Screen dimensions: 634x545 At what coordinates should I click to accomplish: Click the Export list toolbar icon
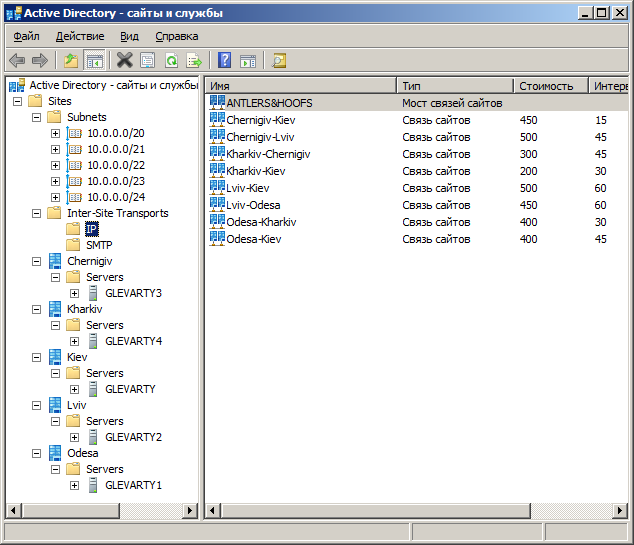pos(194,61)
